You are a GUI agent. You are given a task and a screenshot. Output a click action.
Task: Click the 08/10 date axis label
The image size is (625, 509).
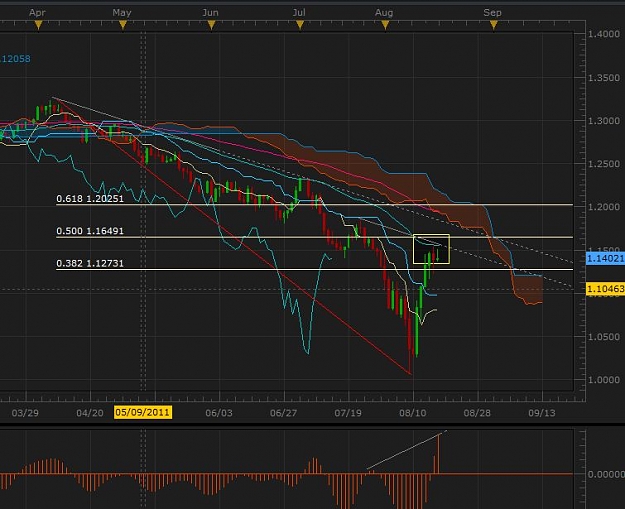coord(413,413)
